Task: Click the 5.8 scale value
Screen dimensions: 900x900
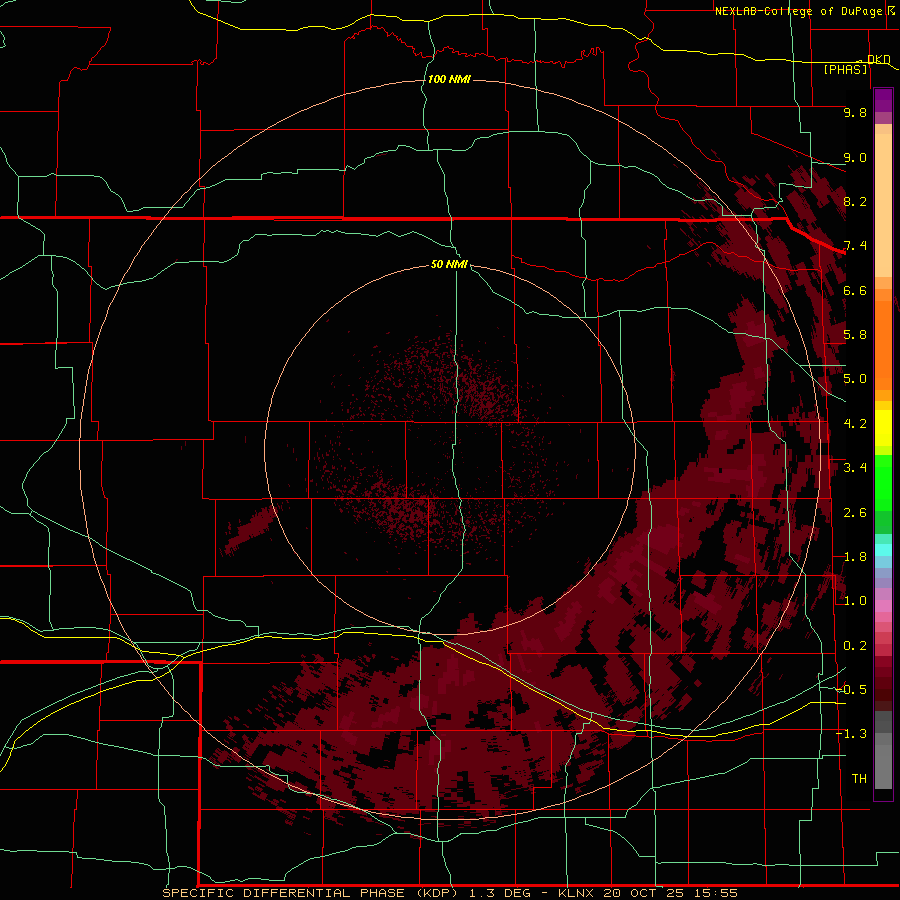Action: [x=855, y=335]
